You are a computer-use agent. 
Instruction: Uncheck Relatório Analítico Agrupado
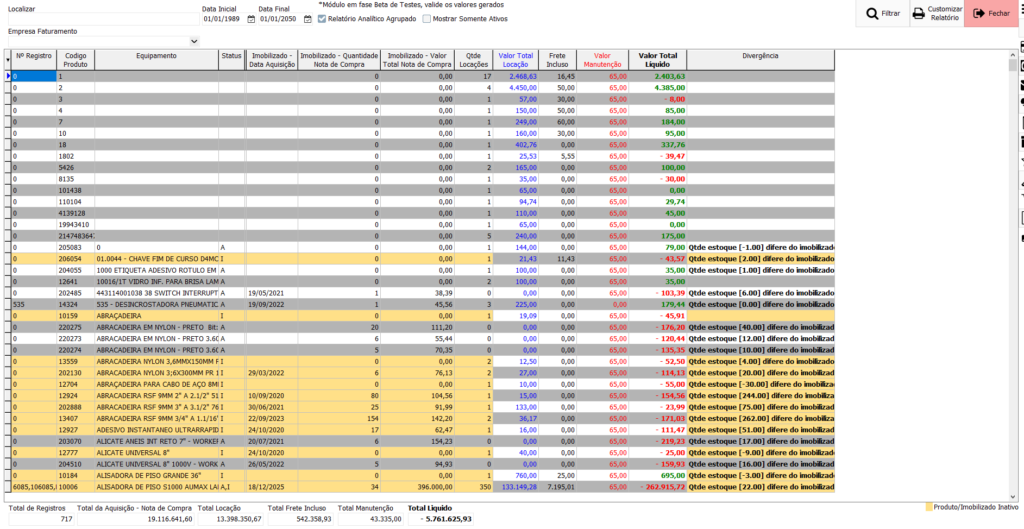click(x=322, y=18)
